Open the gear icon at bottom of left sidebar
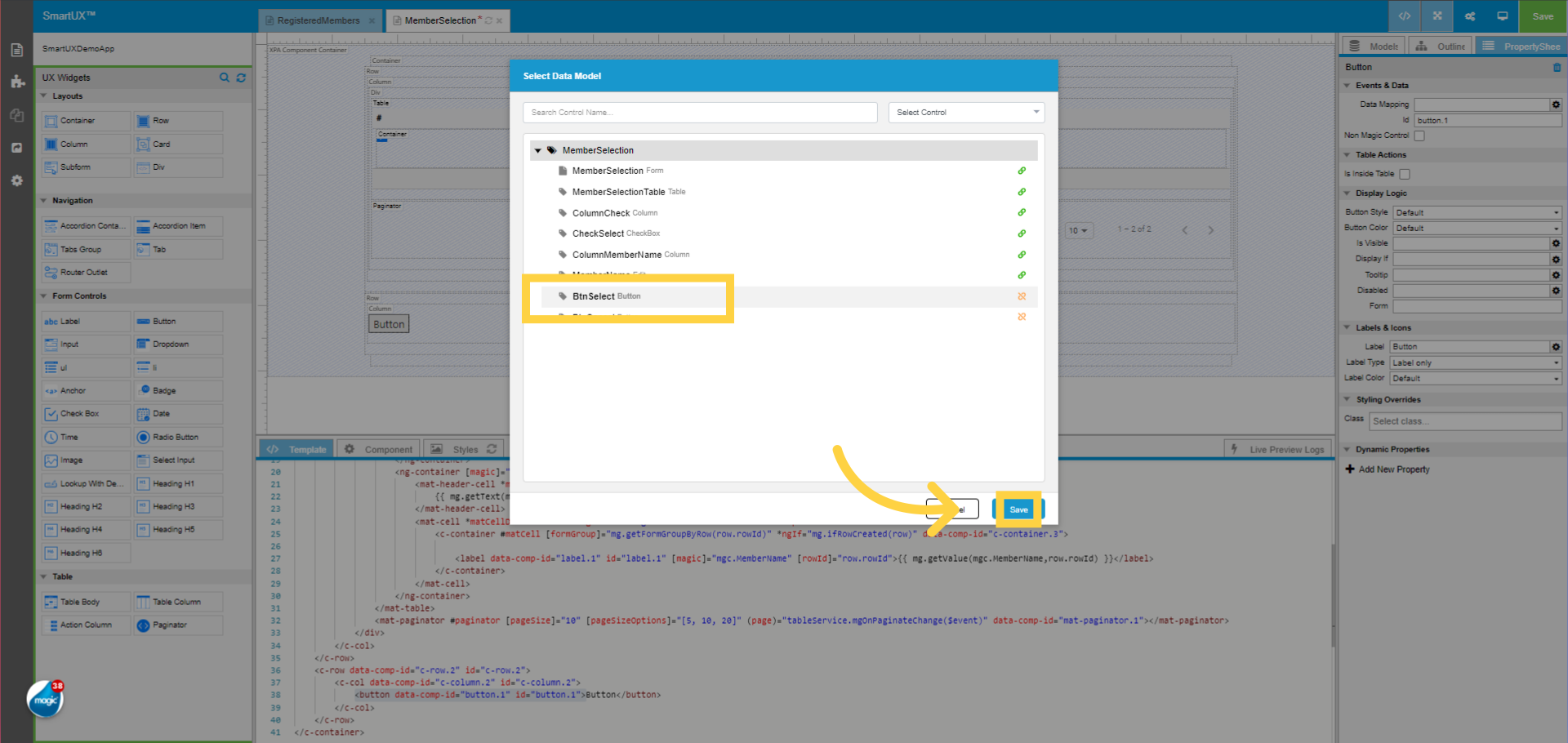 [x=16, y=180]
